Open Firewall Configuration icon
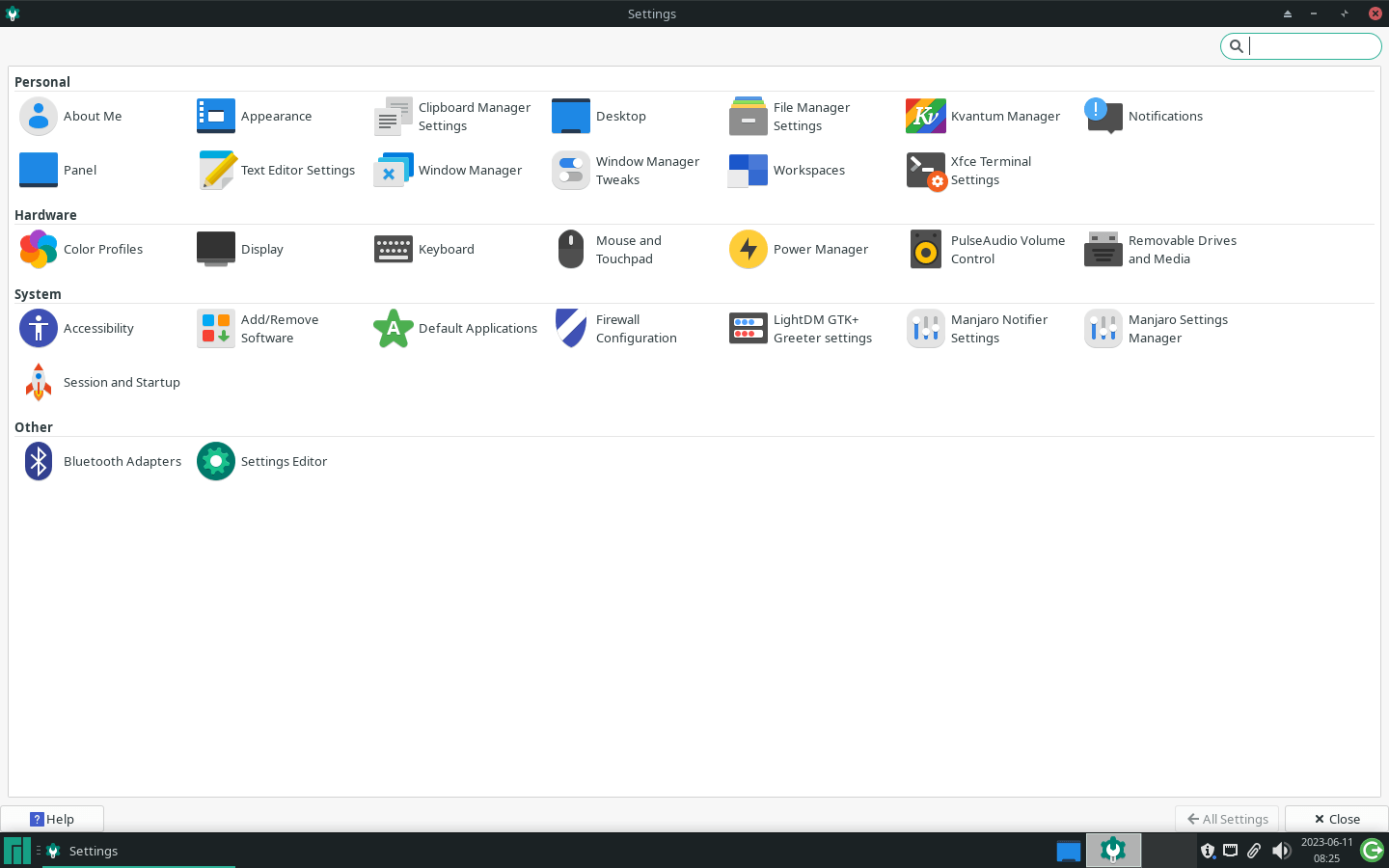 coord(571,329)
